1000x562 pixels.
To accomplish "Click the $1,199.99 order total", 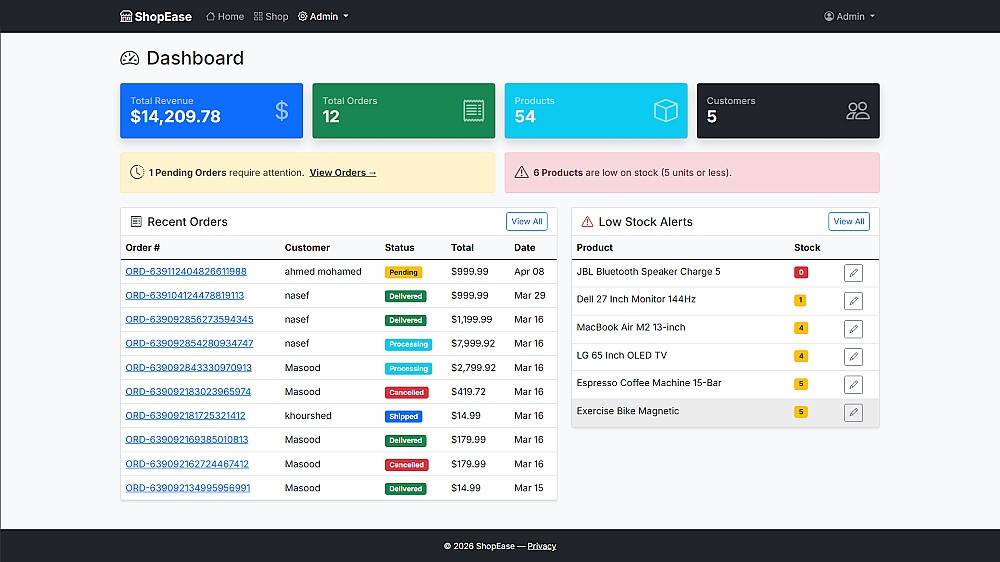I will click(471, 320).
